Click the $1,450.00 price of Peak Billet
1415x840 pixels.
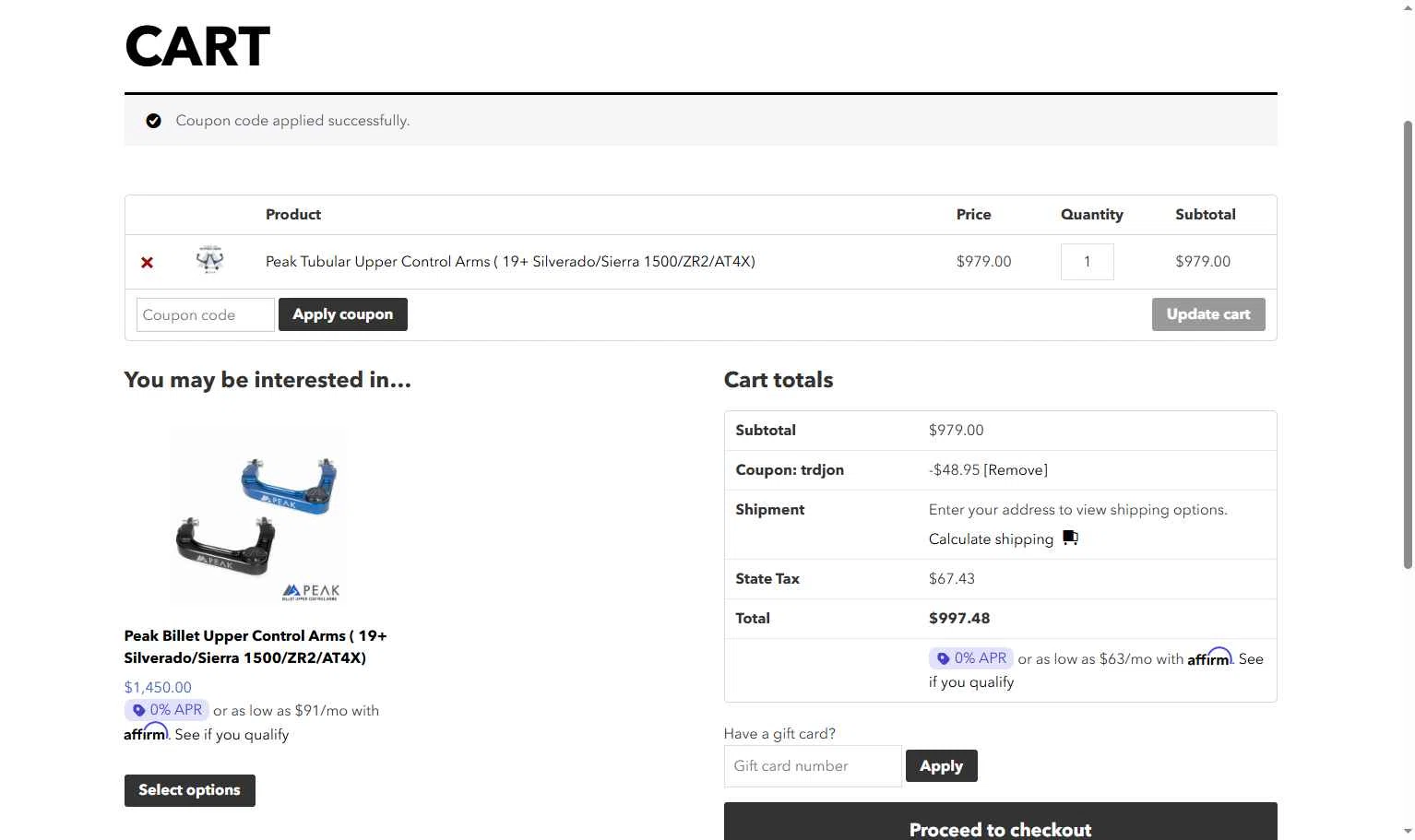tap(158, 687)
